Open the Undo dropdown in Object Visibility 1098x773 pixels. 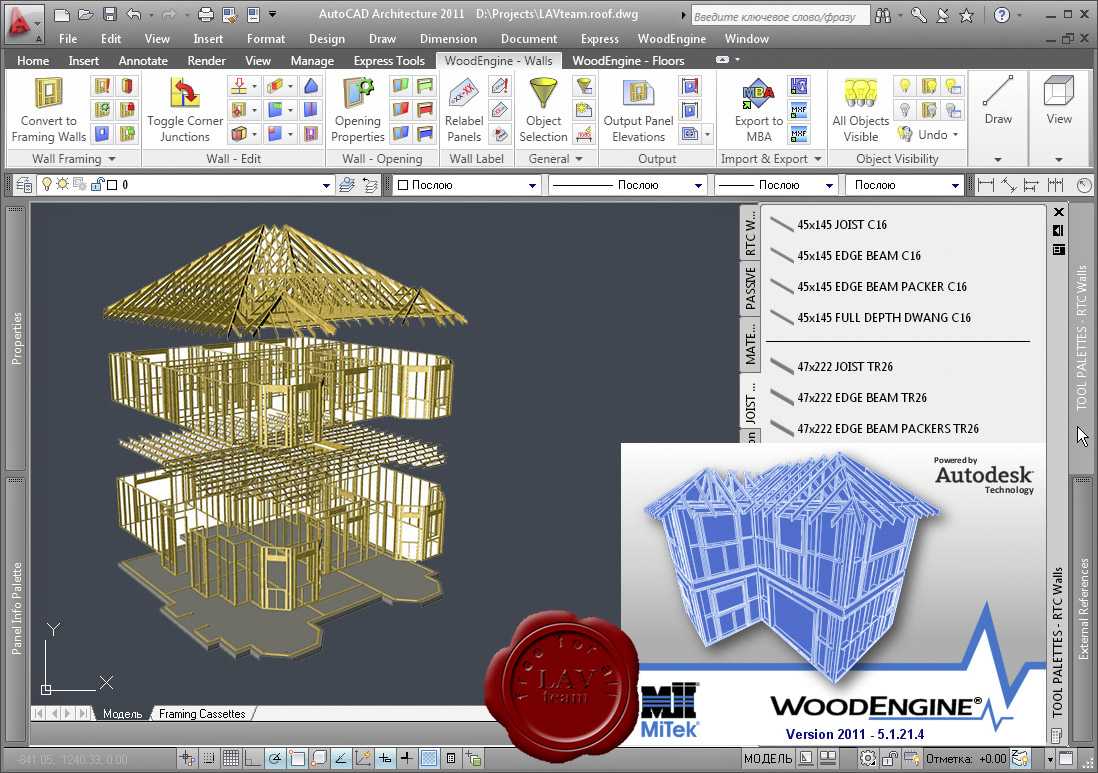click(955, 134)
